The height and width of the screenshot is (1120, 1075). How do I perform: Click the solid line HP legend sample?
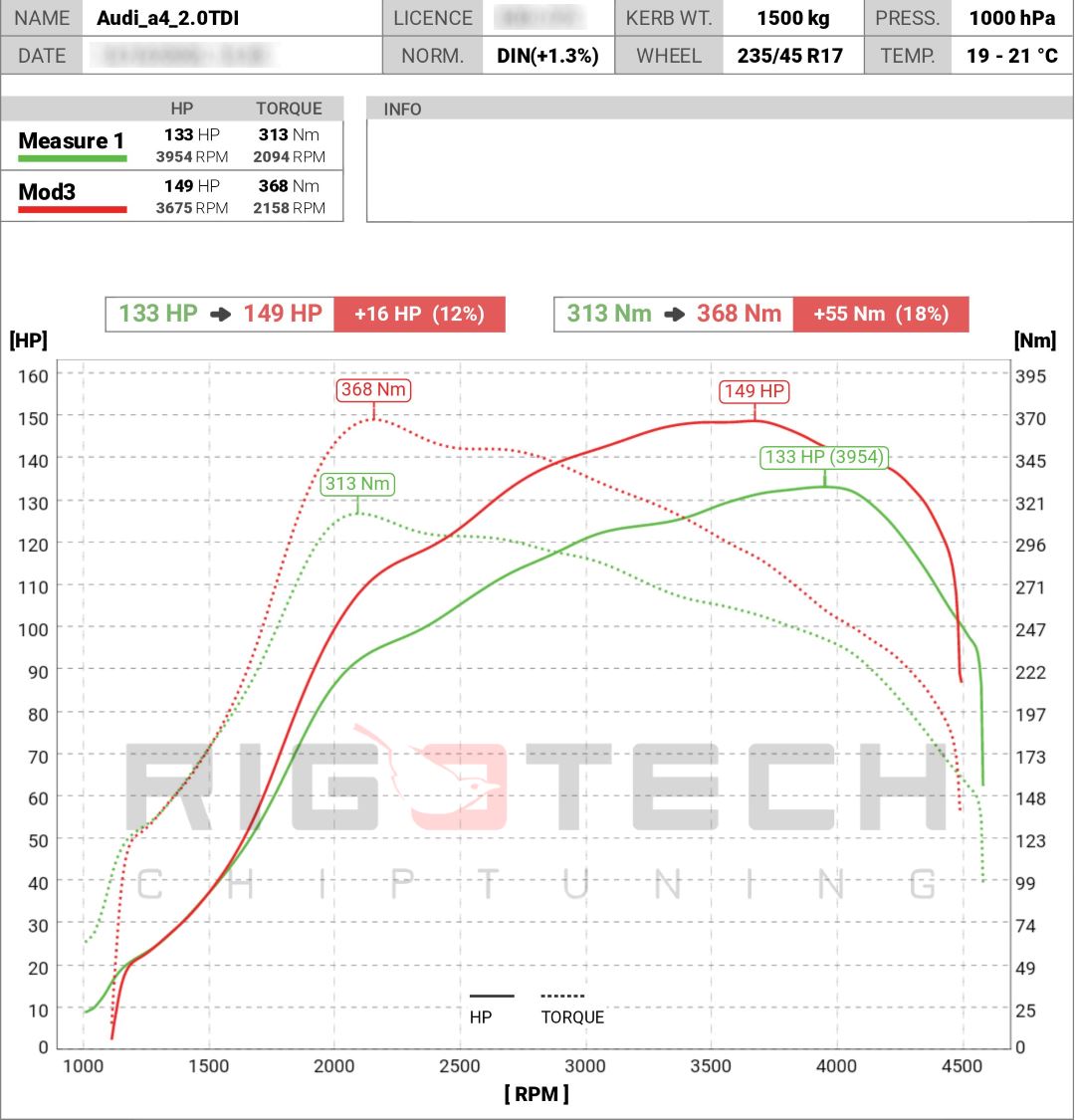[492, 996]
